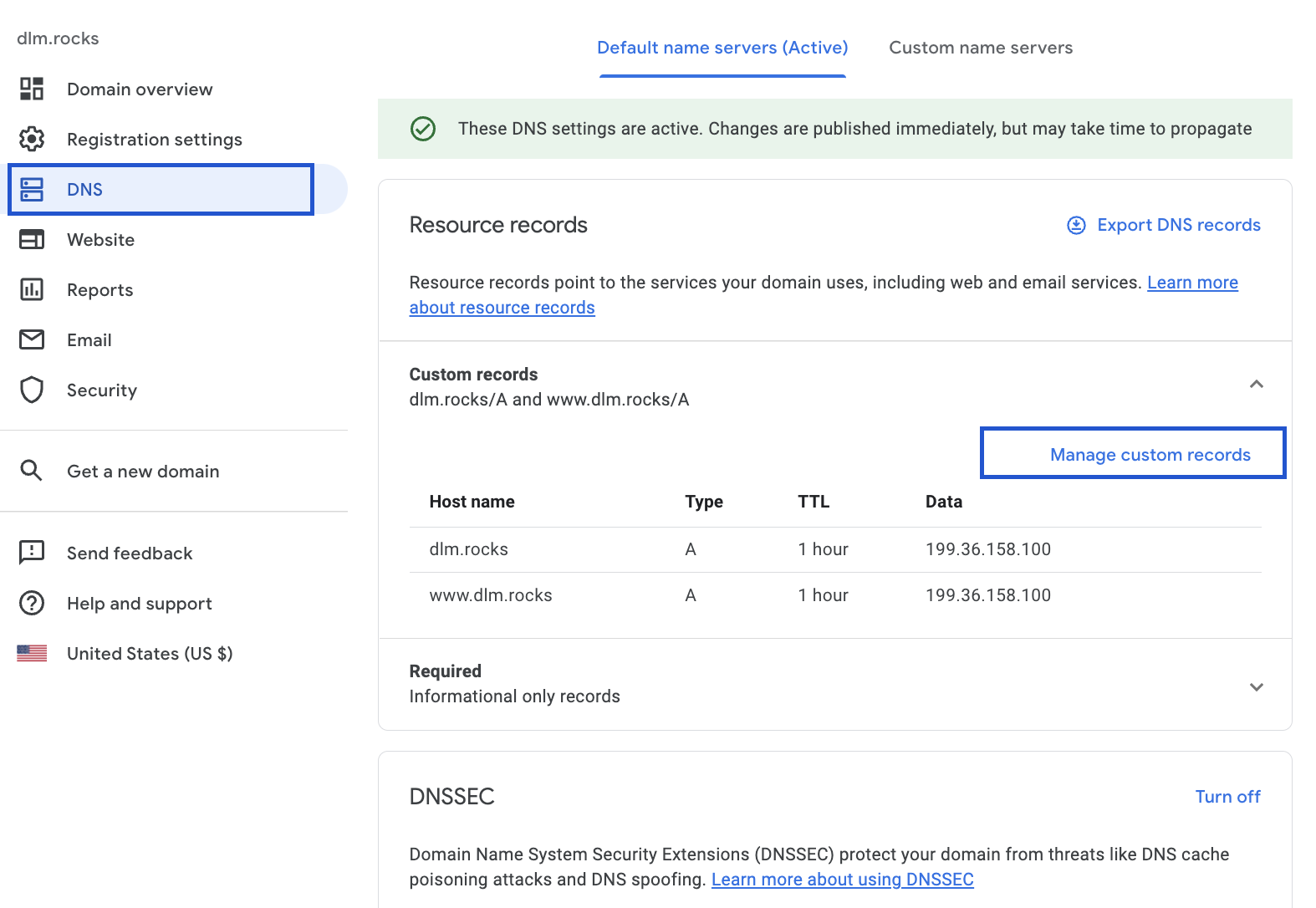Collapse the Custom records section
Screen dimensions: 1316x908
point(1256,385)
